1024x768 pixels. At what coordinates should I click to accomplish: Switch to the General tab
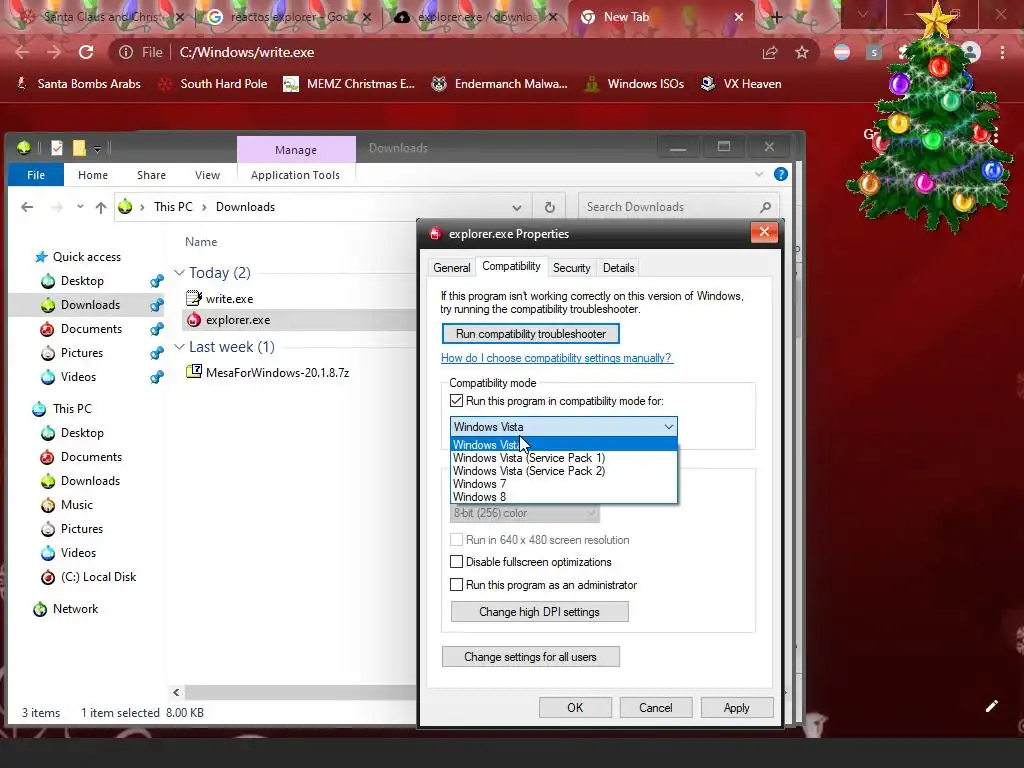point(451,268)
